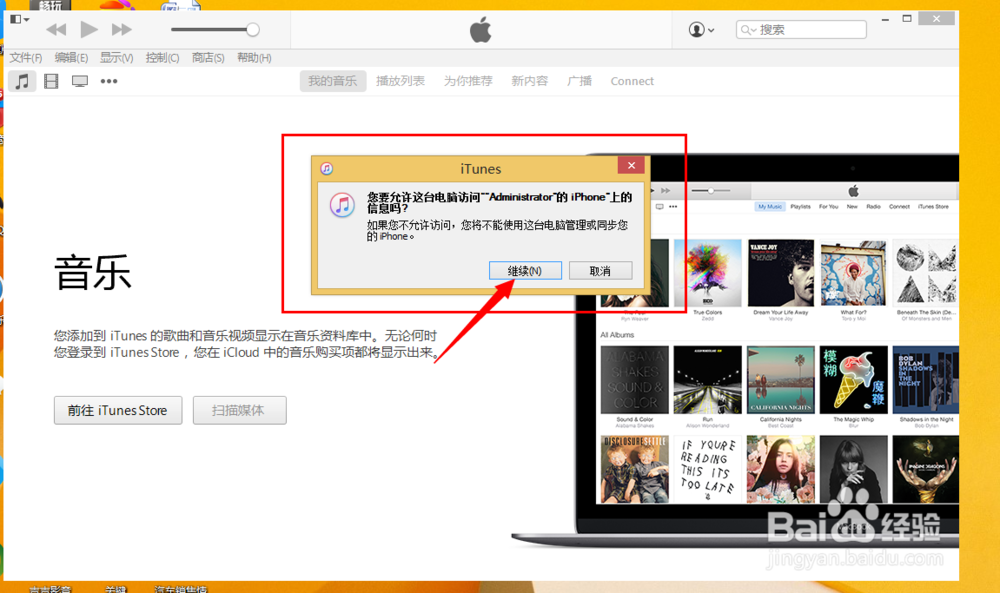Switch to the 播放列表 tab

point(401,81)
